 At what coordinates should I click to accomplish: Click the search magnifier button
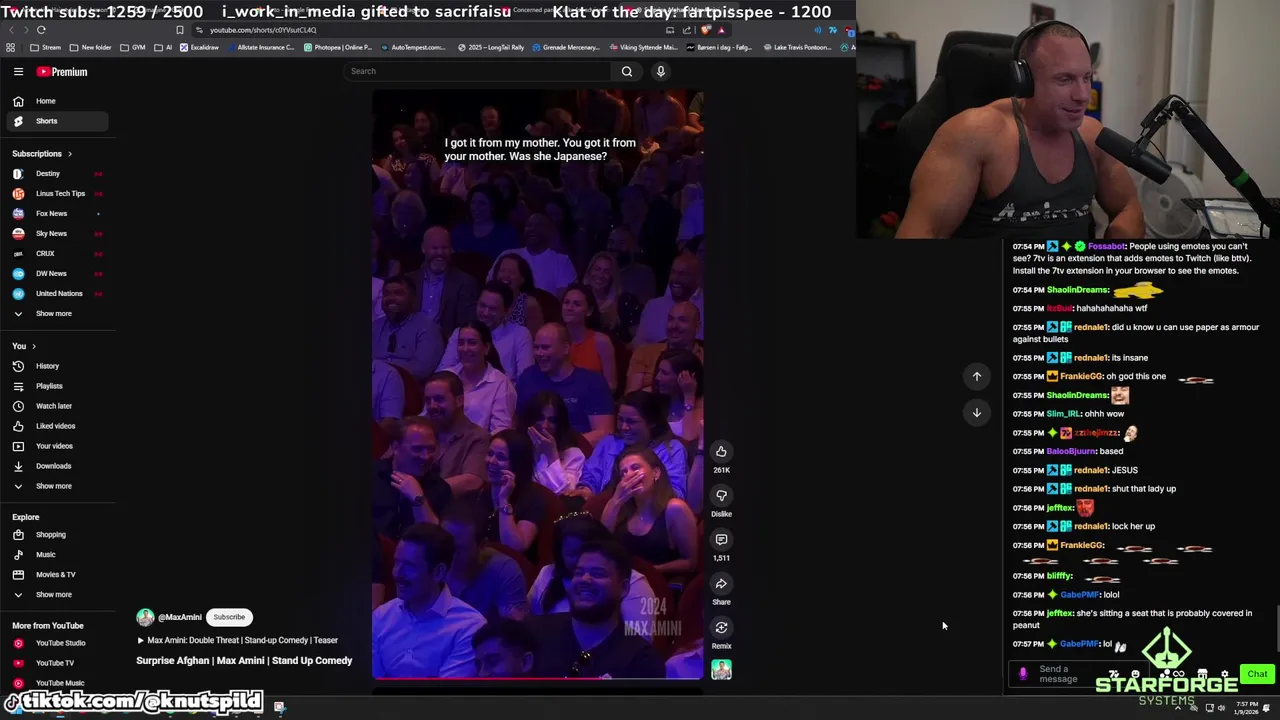627,71
